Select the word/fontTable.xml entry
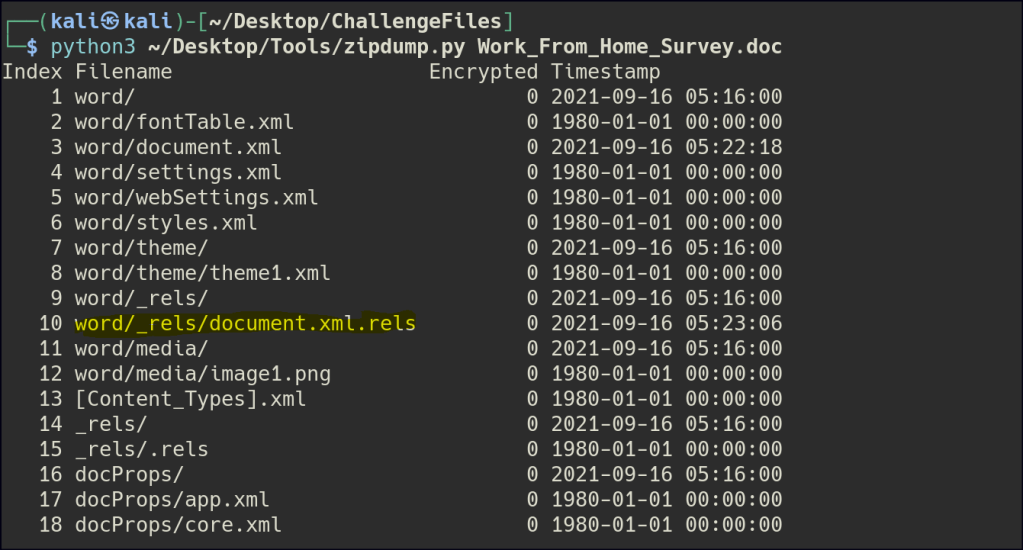1023x550 pixels. click(184, 121)
